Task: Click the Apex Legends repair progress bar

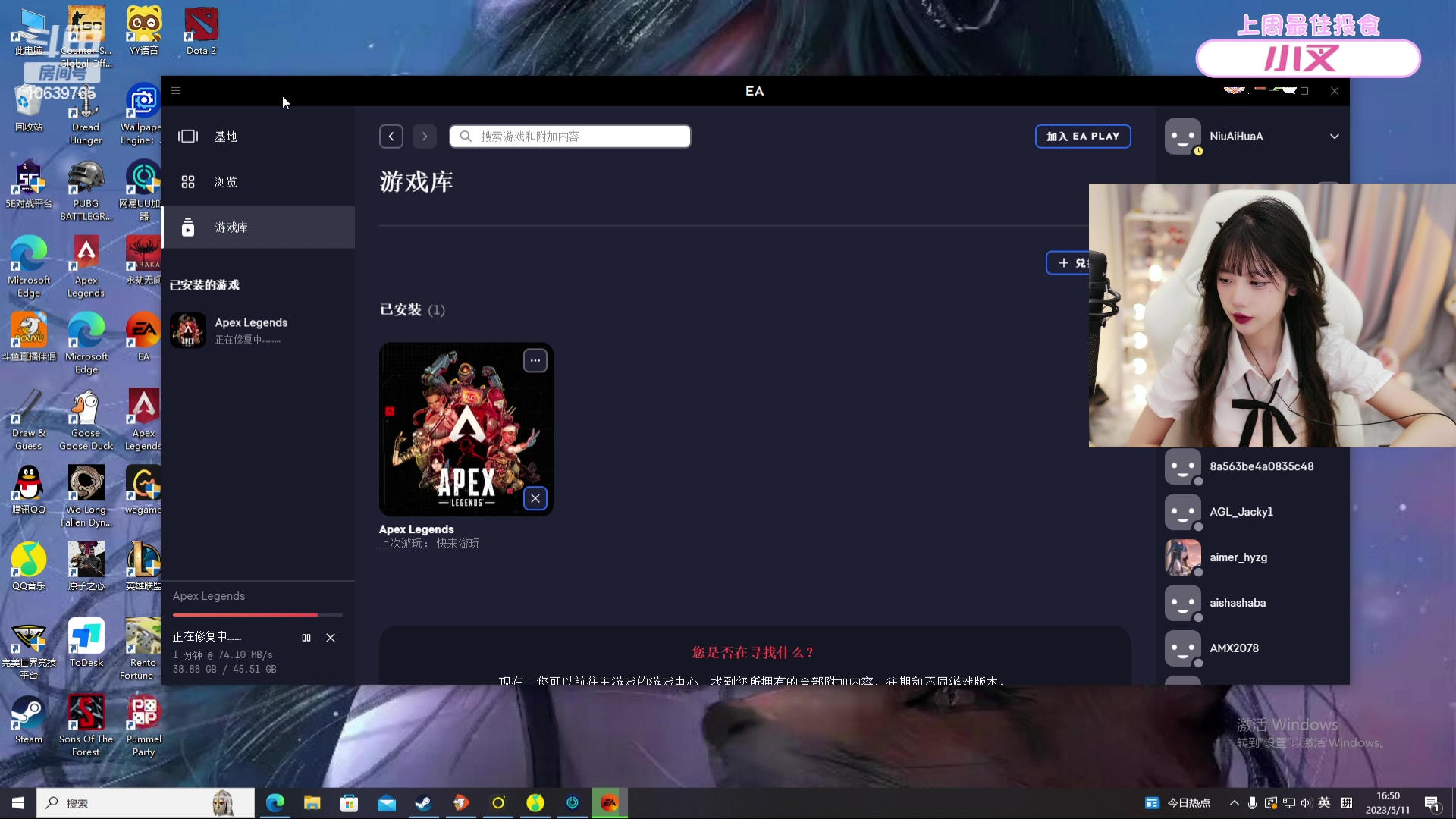Action: tap(258, 614)
